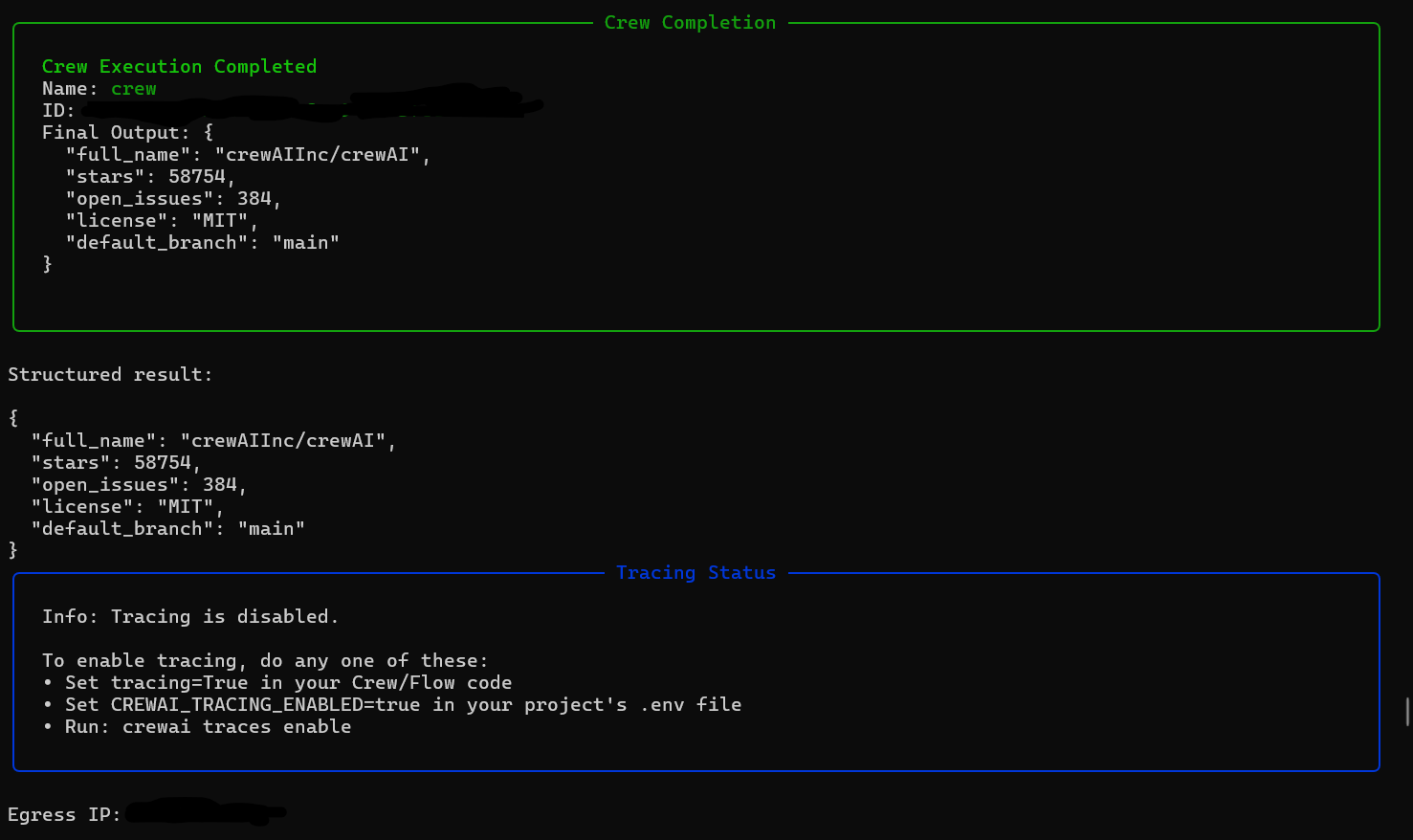This screenshot has width=1413, height=840.
Task: Click full_name line under Structured result
Action: point(213,441)
